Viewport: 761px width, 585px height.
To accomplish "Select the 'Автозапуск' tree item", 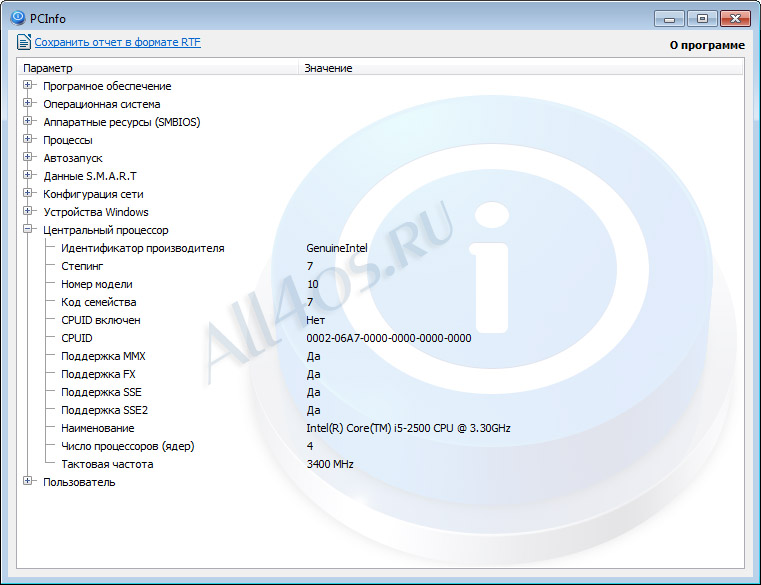I will pos(73,158).
